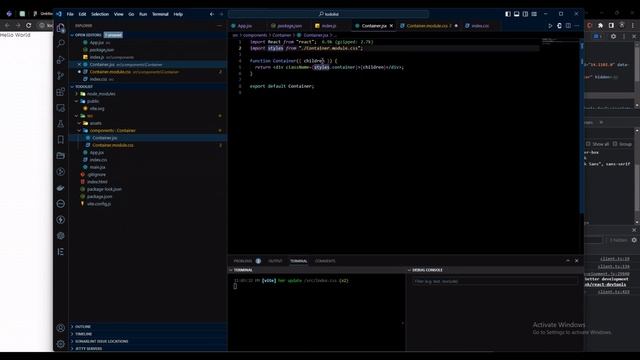Reload the page in the browser window
Screen dimensions: 640x360
pyautogui.click(x=29, y=25)
